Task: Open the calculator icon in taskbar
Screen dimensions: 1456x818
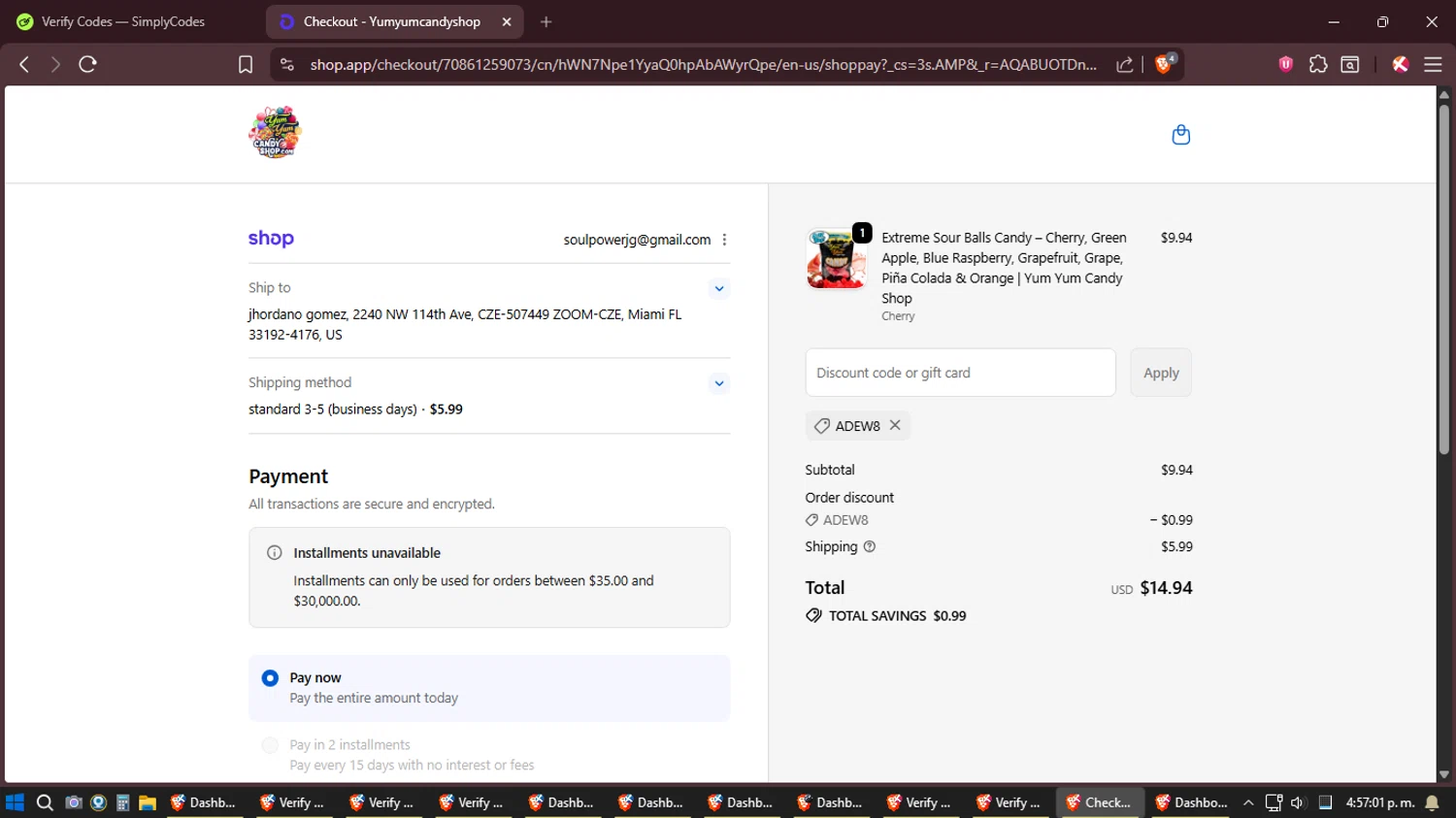Action: pyautogui.click(x=122, y=802)
